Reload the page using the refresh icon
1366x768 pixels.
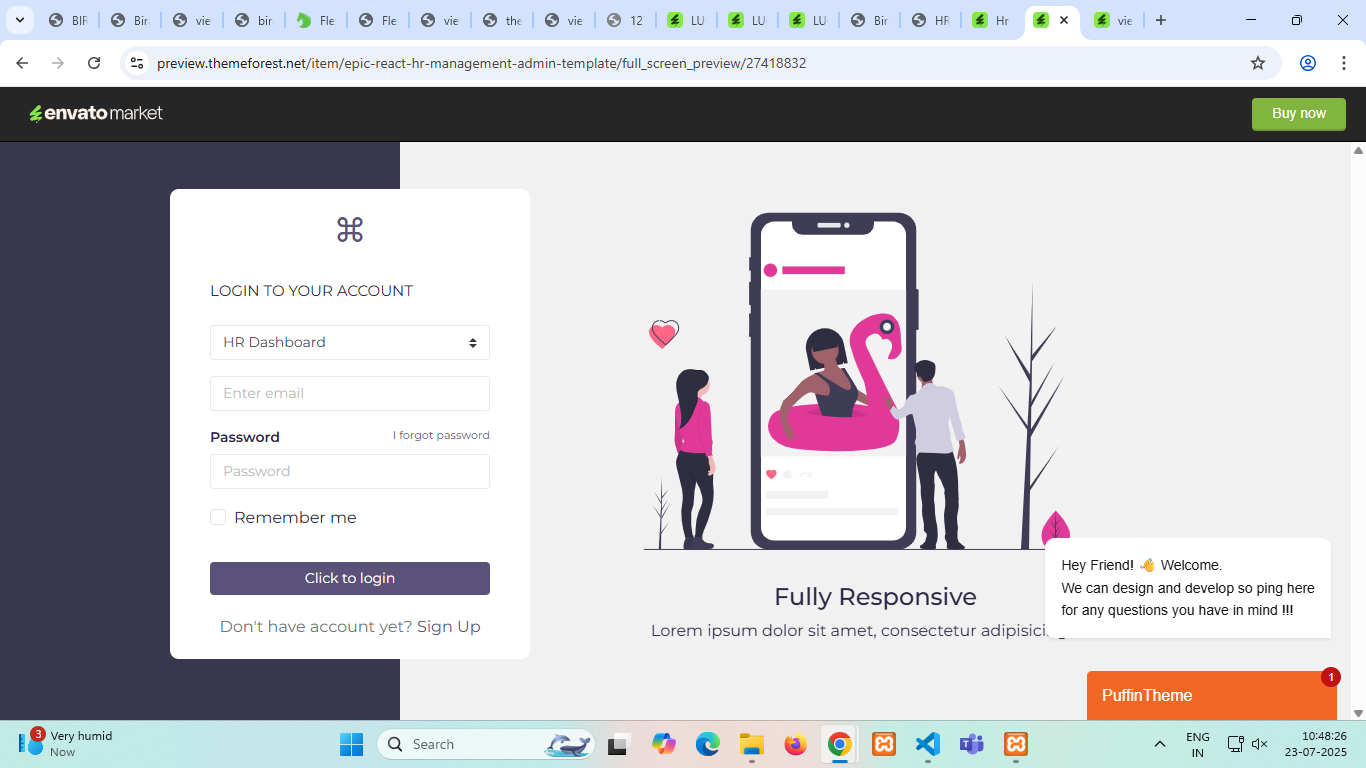pos(94,63)
